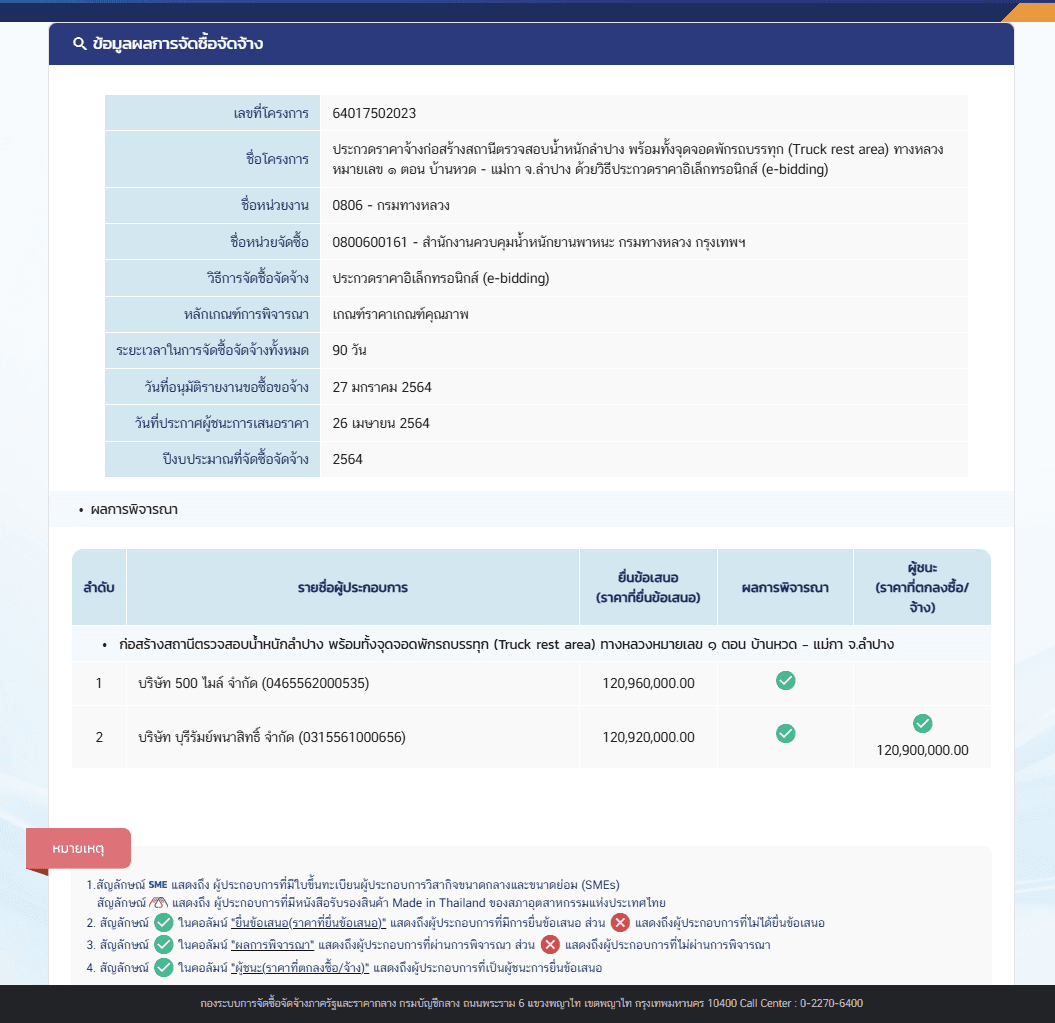Click label ชื่อหน่วยจัดซื้อ
This screenshot has width=1055, height=1023.
click(x=270, y=242)
